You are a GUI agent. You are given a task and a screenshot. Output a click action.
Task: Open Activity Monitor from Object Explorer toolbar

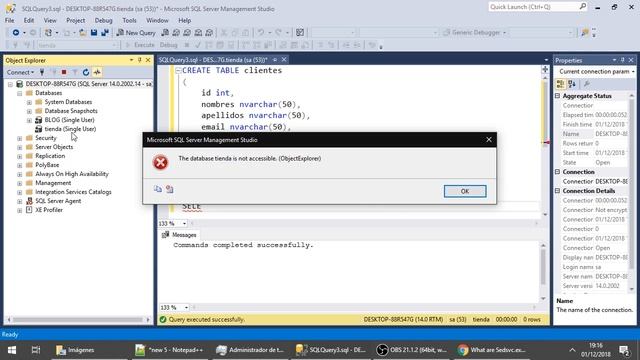pos(97,72)
